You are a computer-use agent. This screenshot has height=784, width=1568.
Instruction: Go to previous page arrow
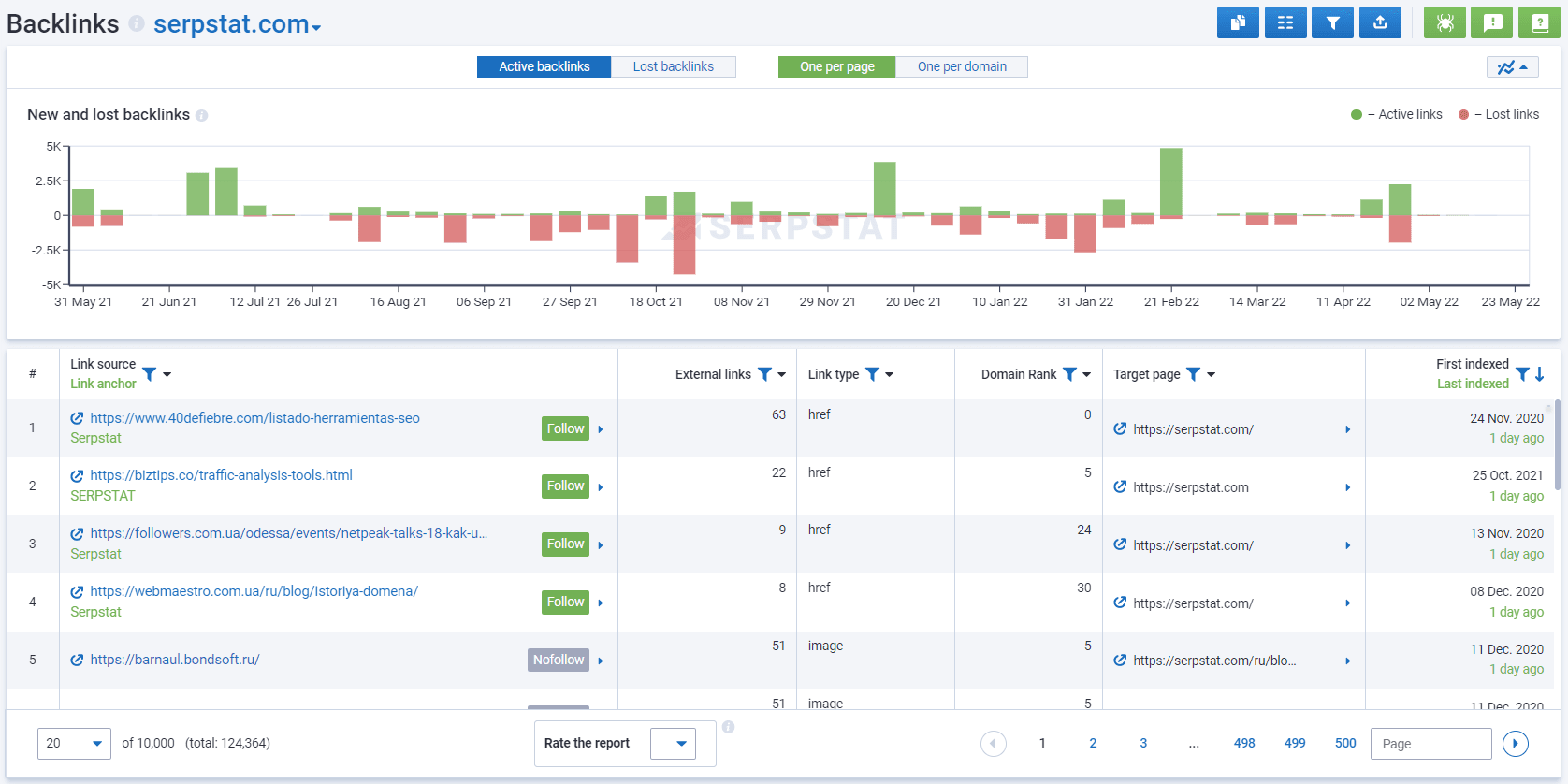point(994,744)
